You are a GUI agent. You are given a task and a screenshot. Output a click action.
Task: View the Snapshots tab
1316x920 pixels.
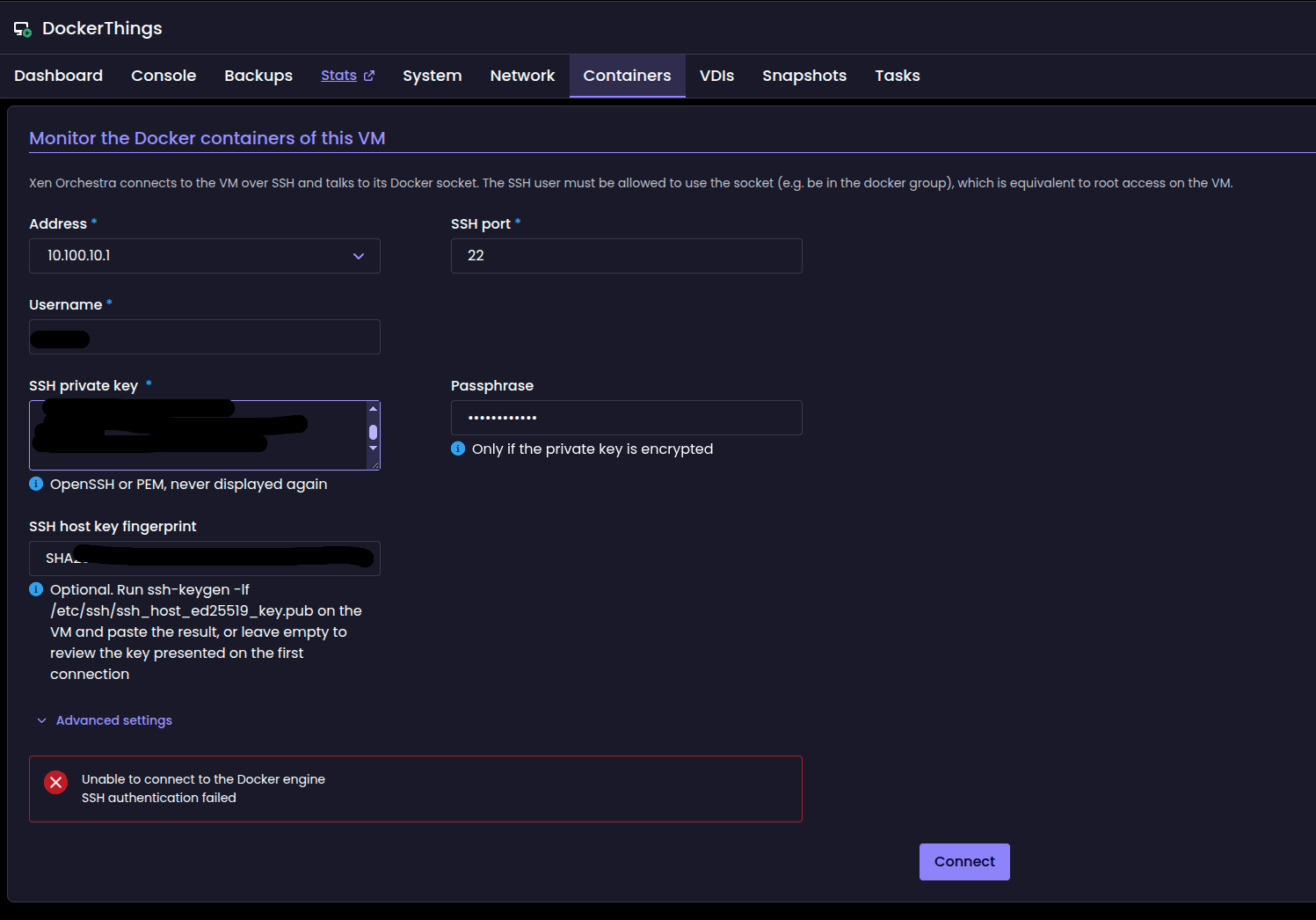804,76
